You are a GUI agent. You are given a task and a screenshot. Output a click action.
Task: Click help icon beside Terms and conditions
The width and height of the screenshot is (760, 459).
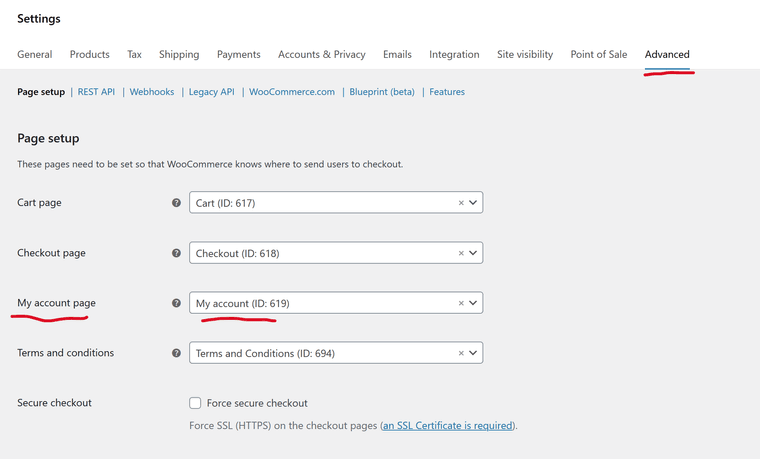(177, 353)
